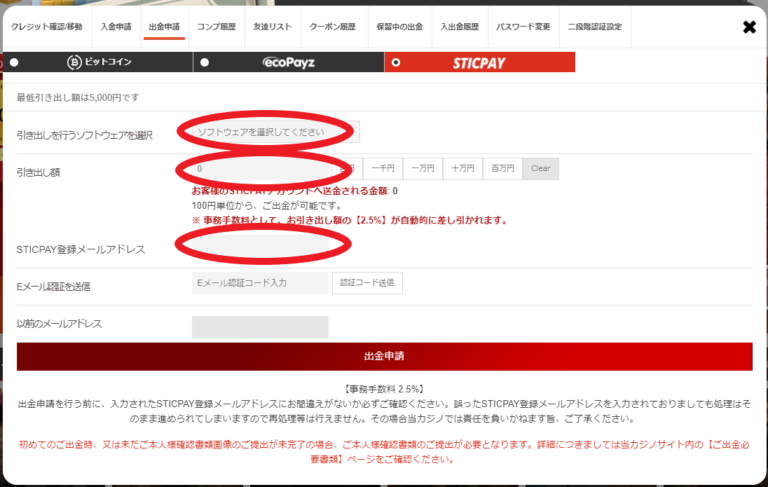Viewport: 768px width, 487px height.
Task: Click the 最低引き出し額は5,000円です notice
Action: [x=78, y=97]
